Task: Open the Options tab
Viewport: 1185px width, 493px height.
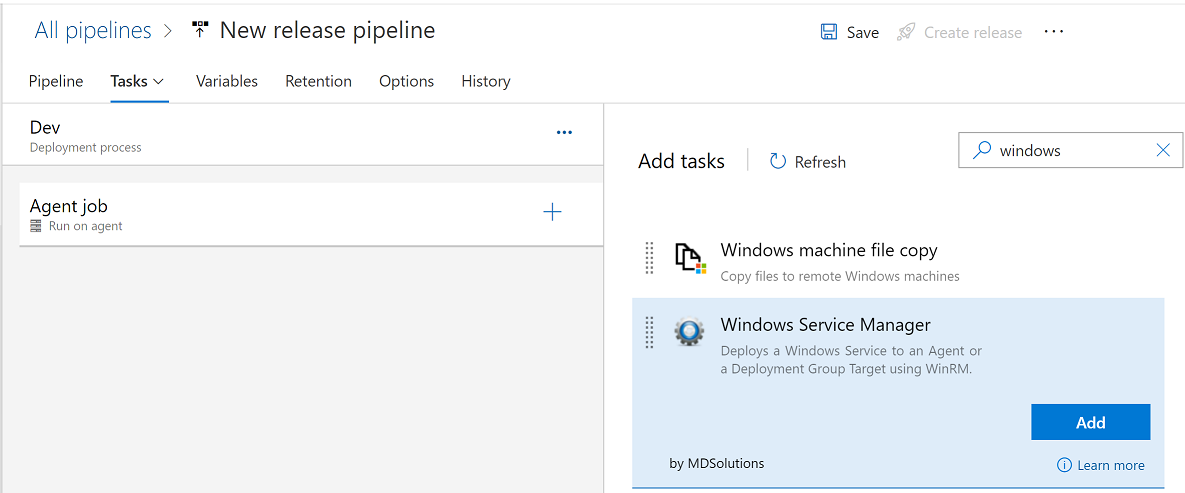Action: [x=406, y=81]
